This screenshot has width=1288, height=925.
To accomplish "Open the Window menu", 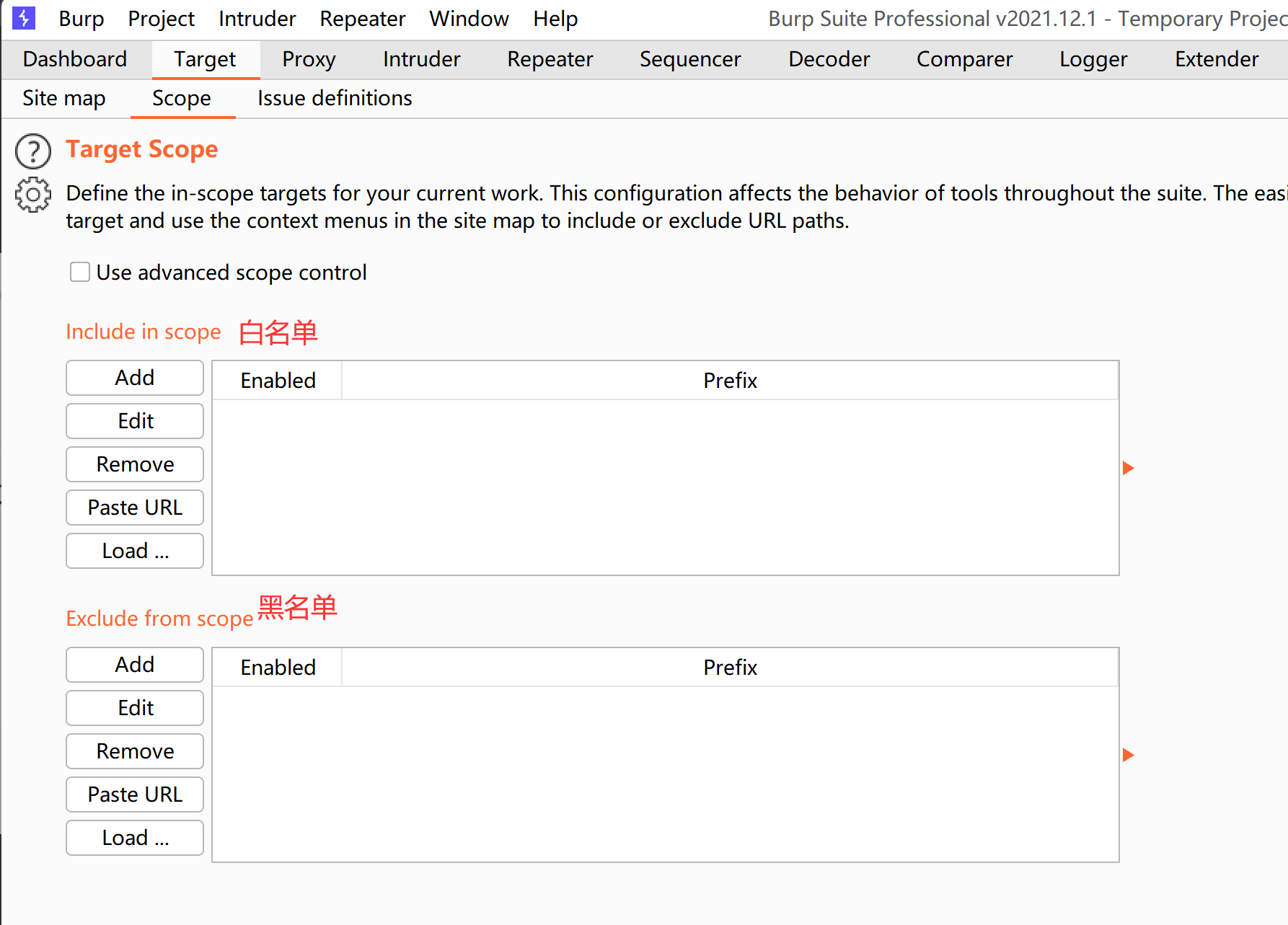I will click(x=469, y=19).
